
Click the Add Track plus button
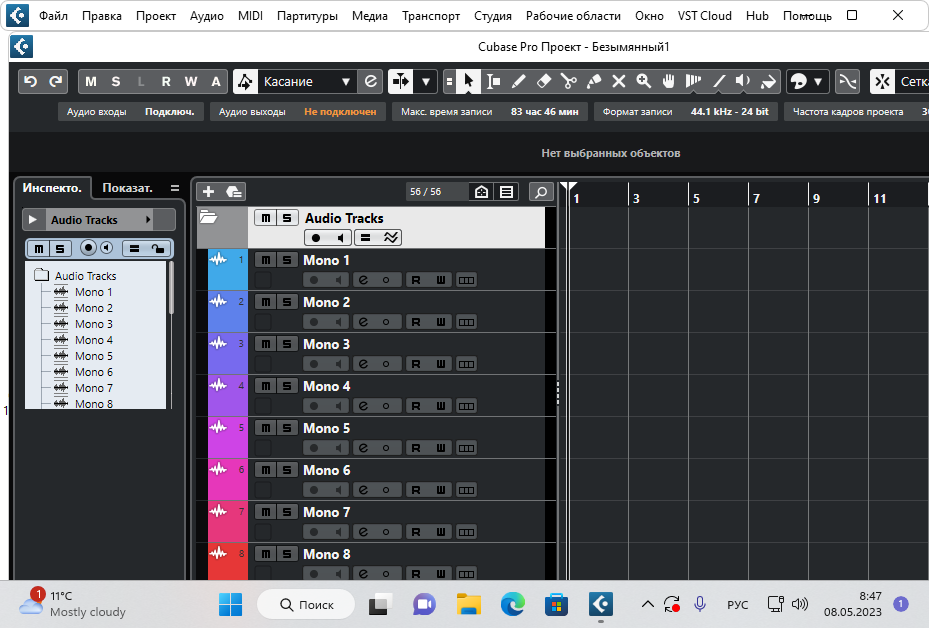[208, 192]
